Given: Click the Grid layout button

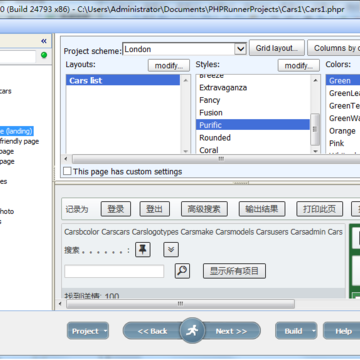Looking at the screenshot, I should pos(277,48).
